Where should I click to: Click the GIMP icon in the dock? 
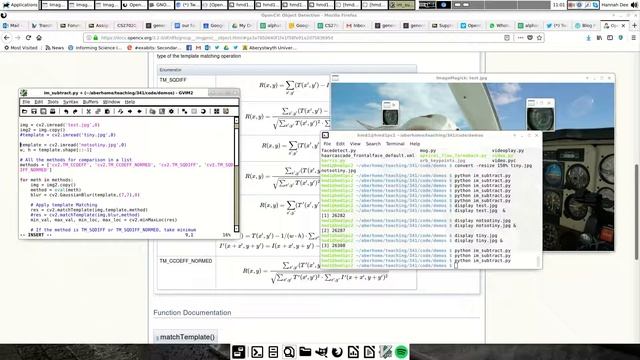click(321, 352)
